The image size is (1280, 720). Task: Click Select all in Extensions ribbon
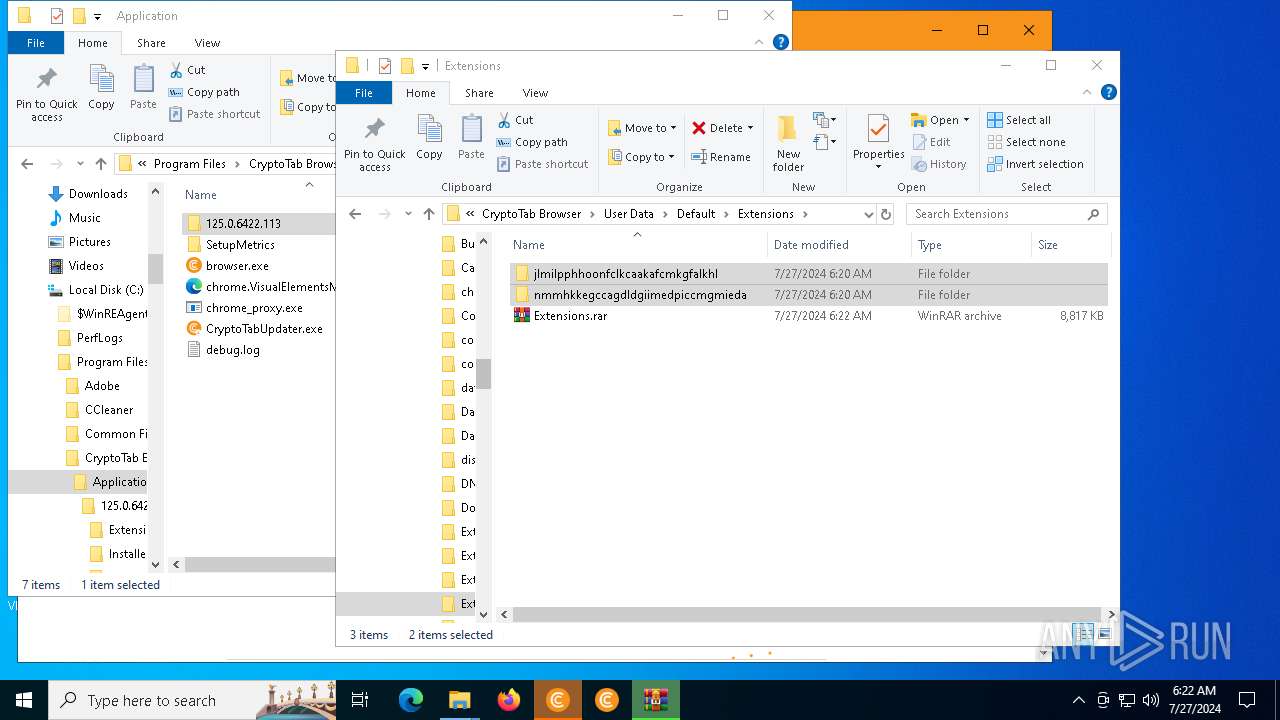click(x=1019, y=120)
